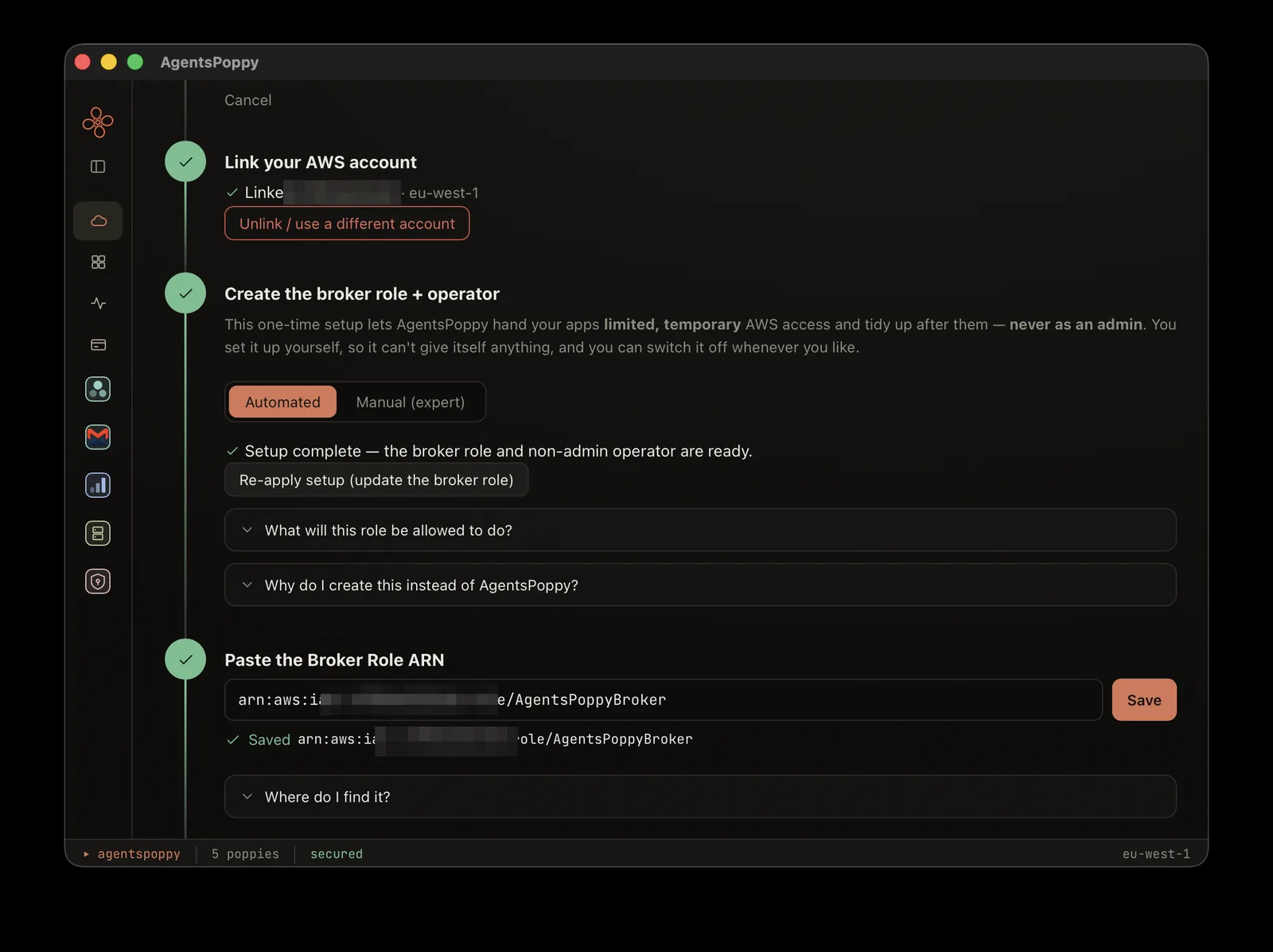Open the billing card icon
This screenshot has height=952, width=1273.
coord(98,344)
